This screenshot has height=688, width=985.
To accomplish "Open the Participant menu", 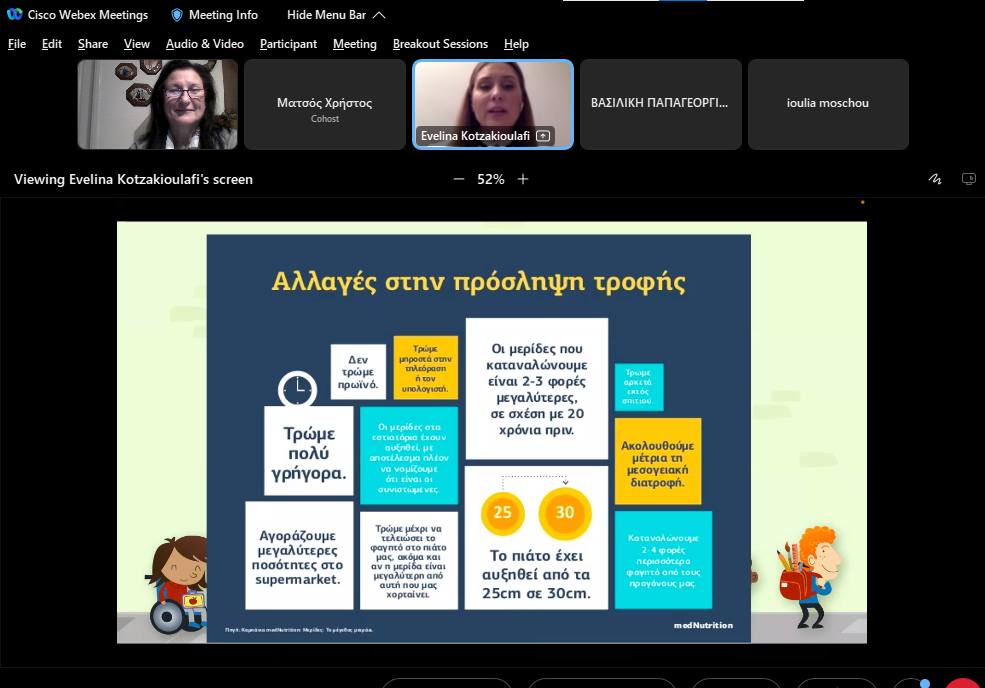I will (288, 44).
